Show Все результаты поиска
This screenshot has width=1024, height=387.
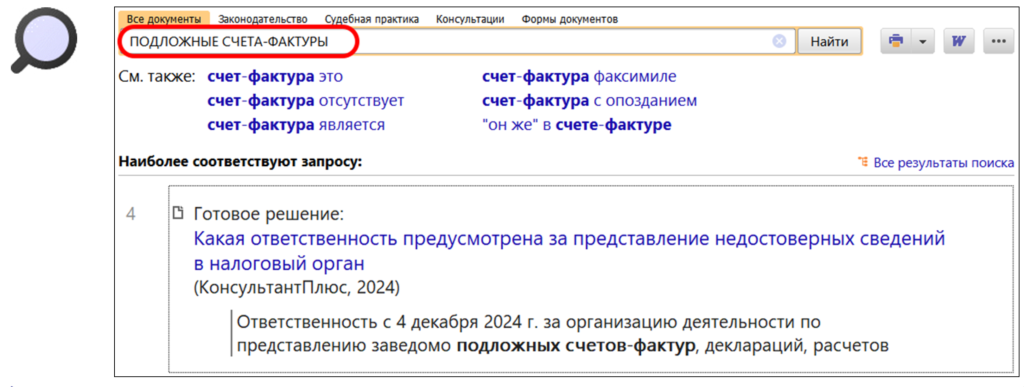944,163
